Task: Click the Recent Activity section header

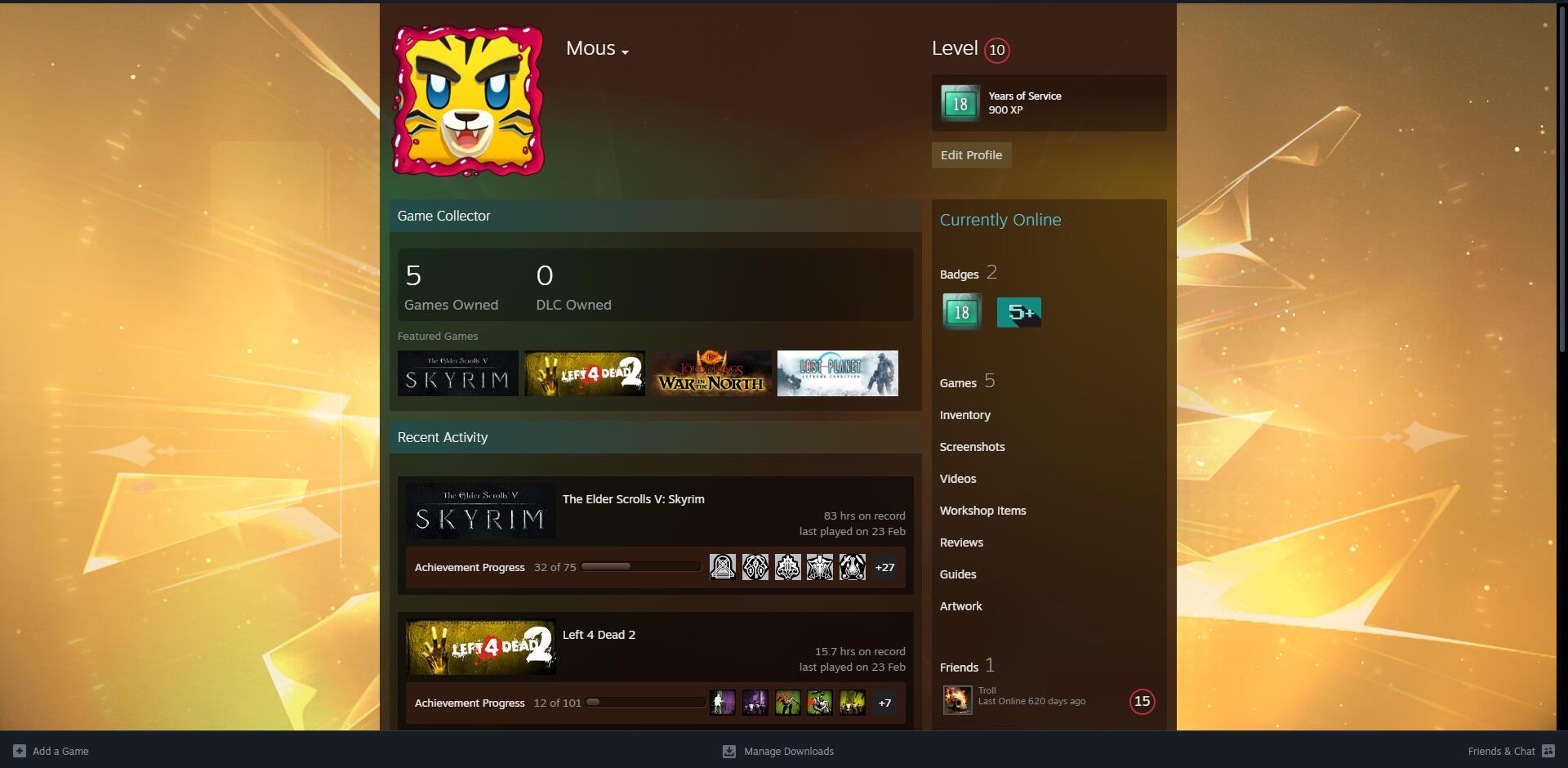Action: click(x=656, y=437)
